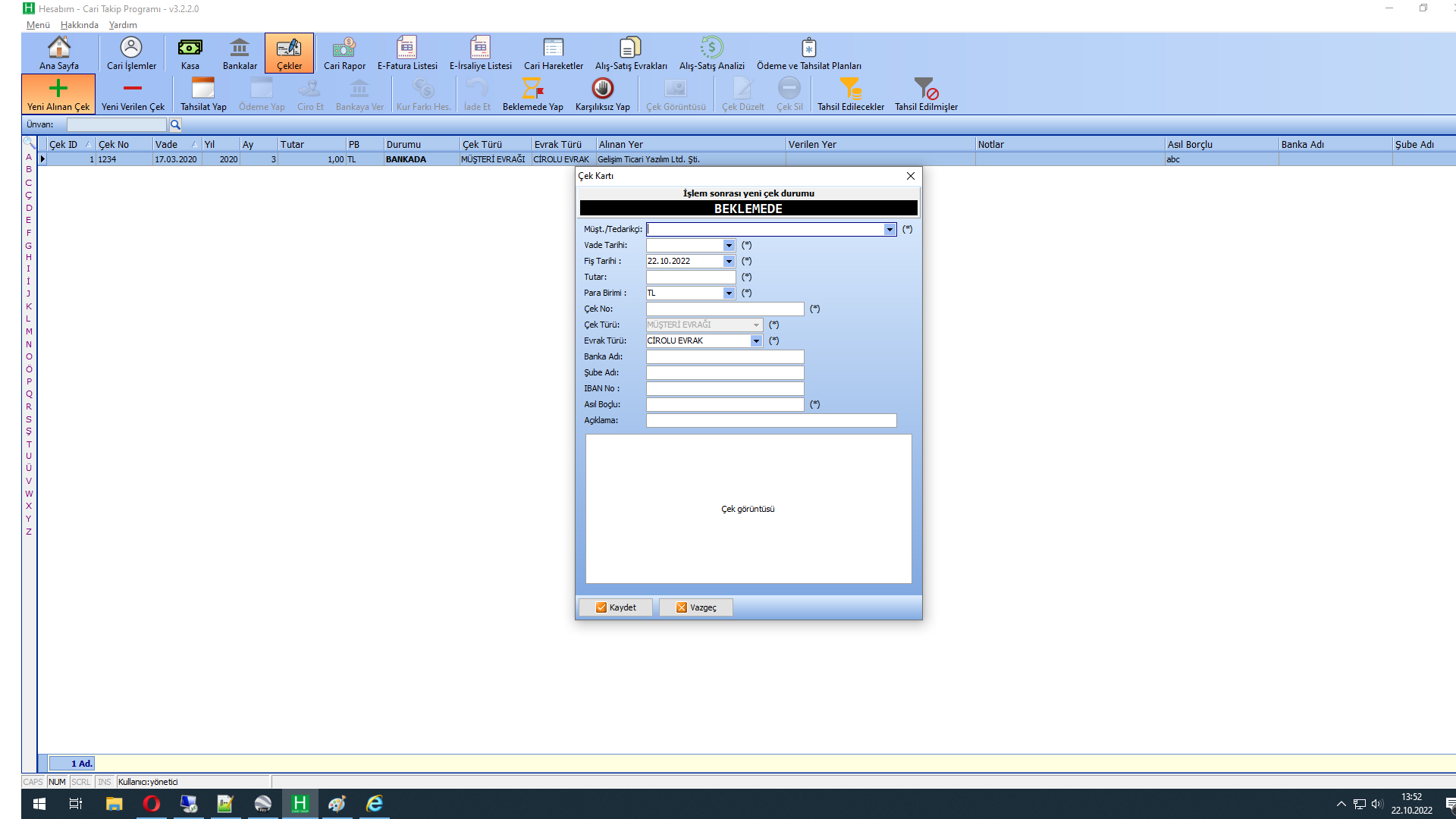Click Vazgeç button

696,607
